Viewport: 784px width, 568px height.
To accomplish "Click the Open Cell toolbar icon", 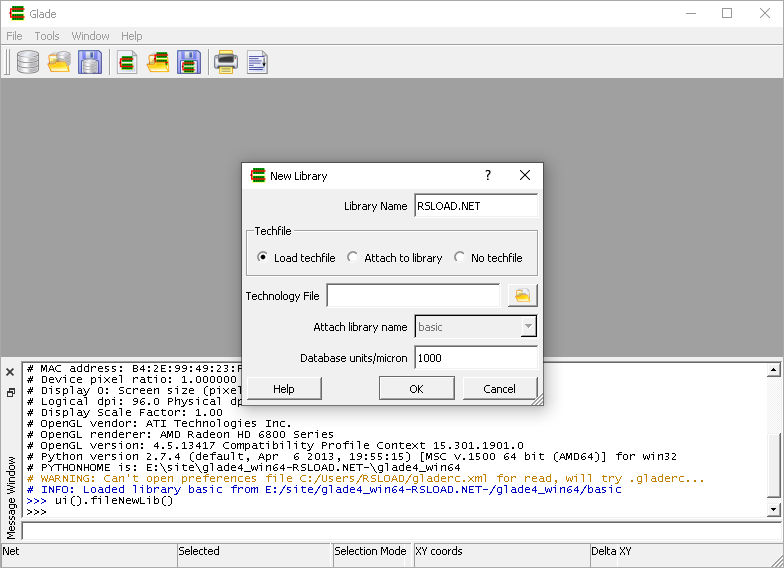I will tap(158, 62).
